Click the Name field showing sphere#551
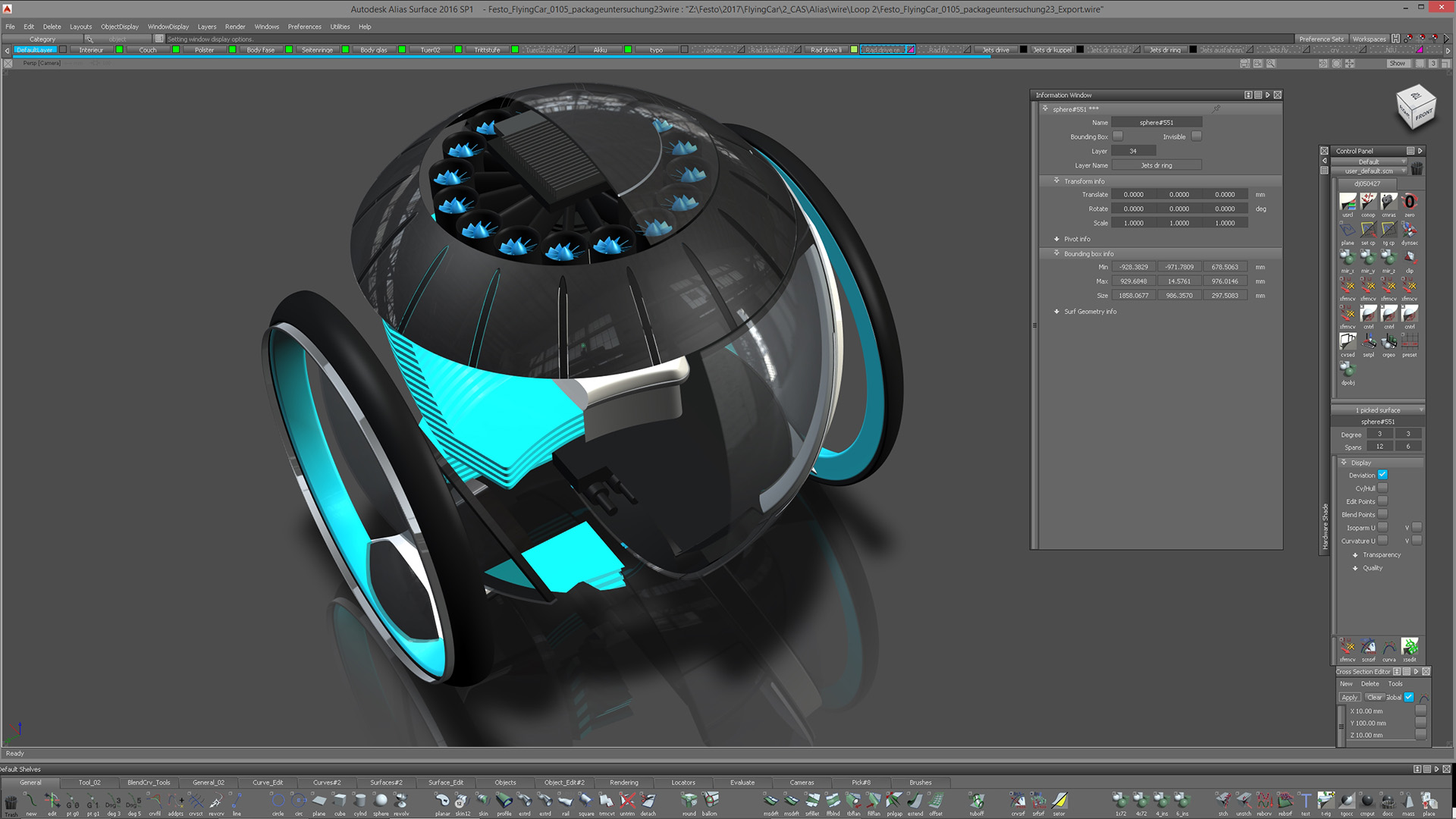Screen dimensions: 1456x819 [x=1156, y=122]
